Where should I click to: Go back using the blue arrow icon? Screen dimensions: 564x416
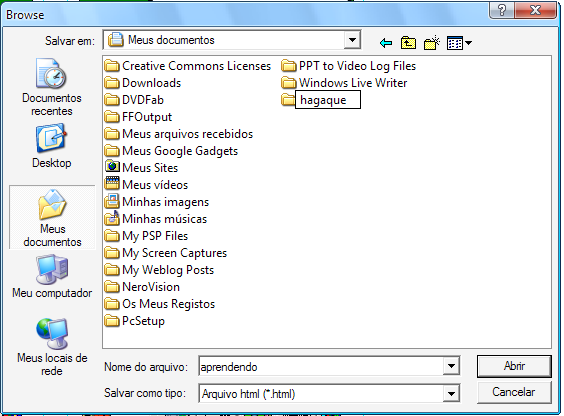click(386, 43)
